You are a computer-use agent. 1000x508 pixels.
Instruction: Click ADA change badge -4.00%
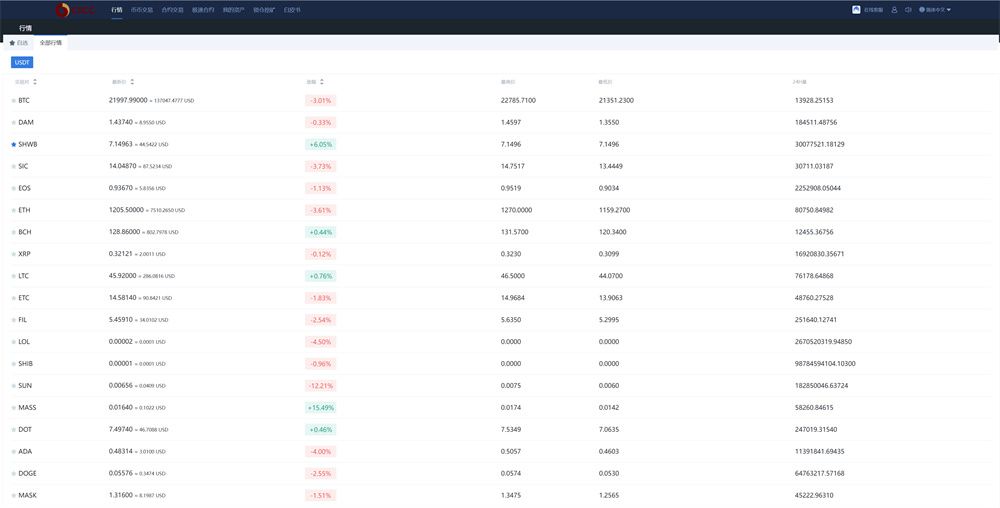tap(321, 452)
